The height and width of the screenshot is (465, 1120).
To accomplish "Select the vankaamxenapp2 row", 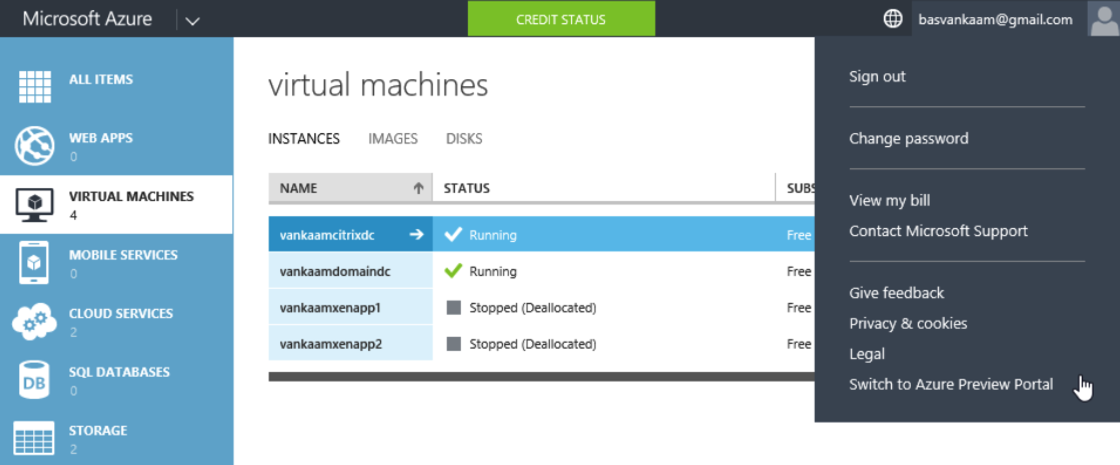I will tap(541, 344).
